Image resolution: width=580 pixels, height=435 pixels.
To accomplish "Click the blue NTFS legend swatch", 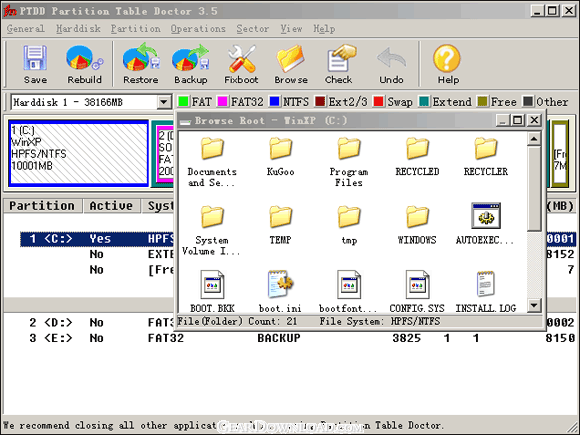I will pyautogui.click(x=274, y=101).
